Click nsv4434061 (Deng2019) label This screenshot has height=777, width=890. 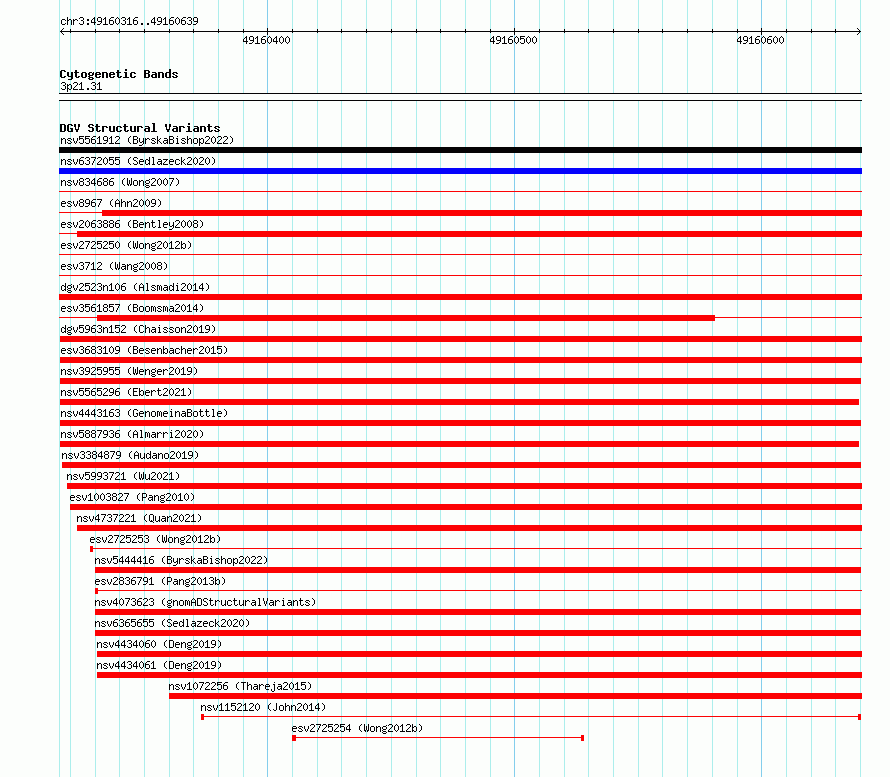tap(159, 665)
